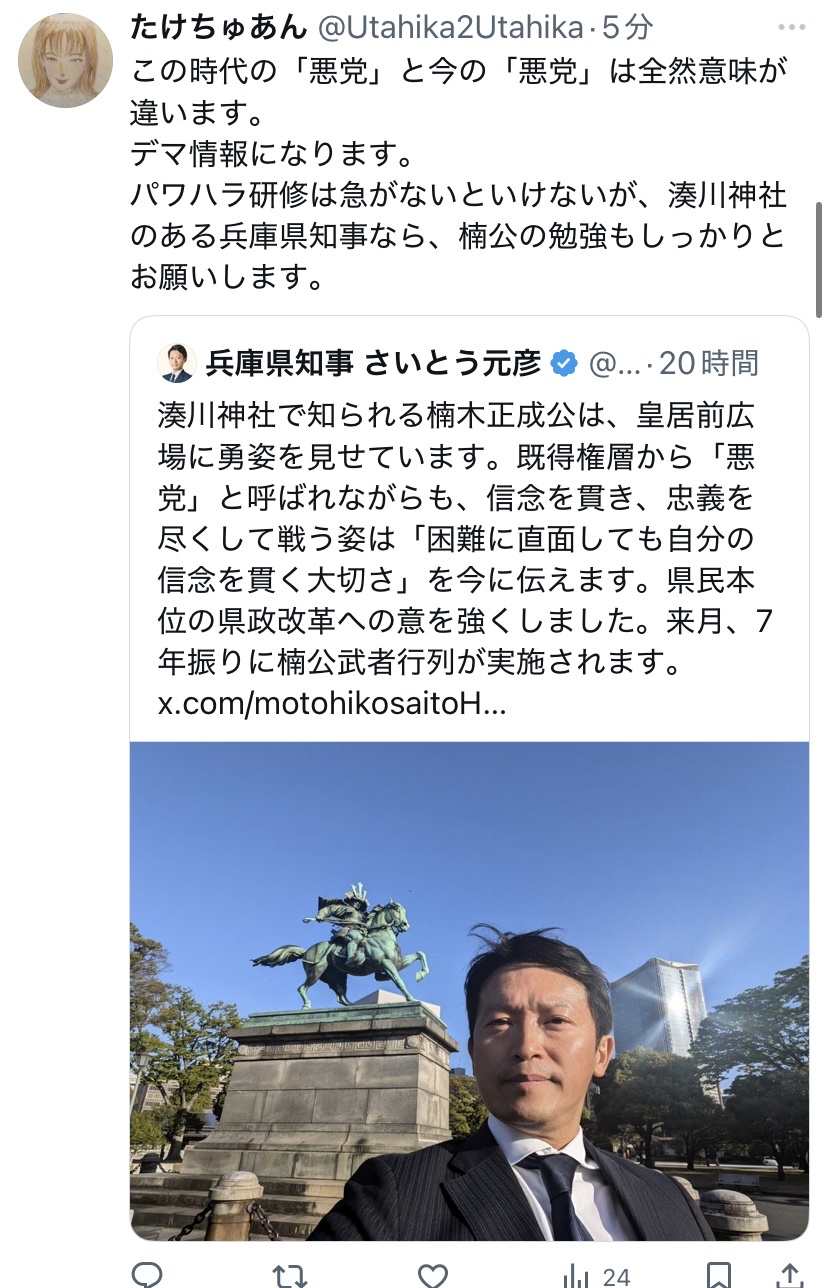This screenshot has height=1288, width=828.
Task: Tap the quoted tweet's 20時間 timestamp
Action: click(709, 363)
